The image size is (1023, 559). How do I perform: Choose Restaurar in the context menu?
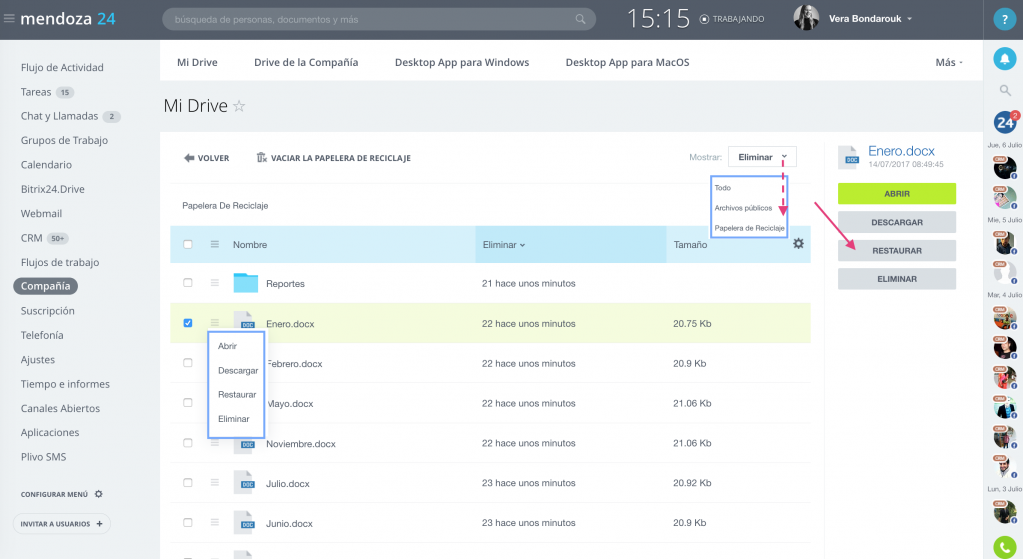(x=237, y=395)
